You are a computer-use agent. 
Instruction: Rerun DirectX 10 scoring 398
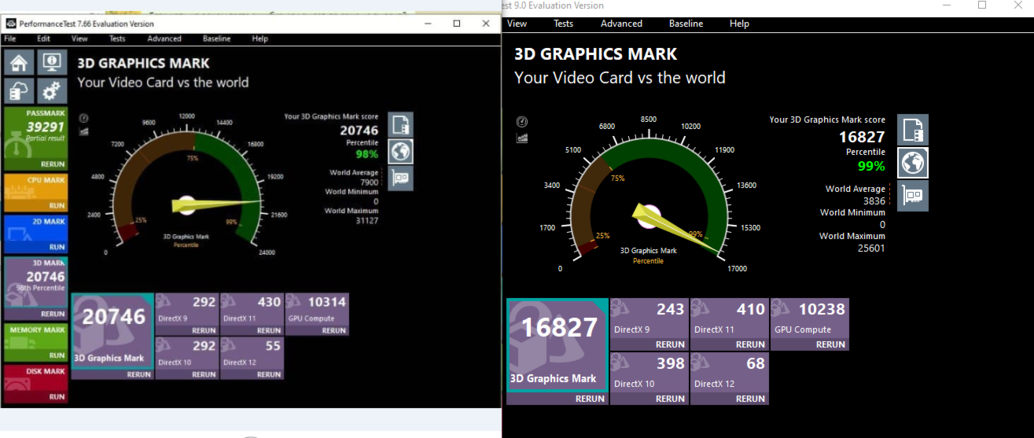click(670, 398)
